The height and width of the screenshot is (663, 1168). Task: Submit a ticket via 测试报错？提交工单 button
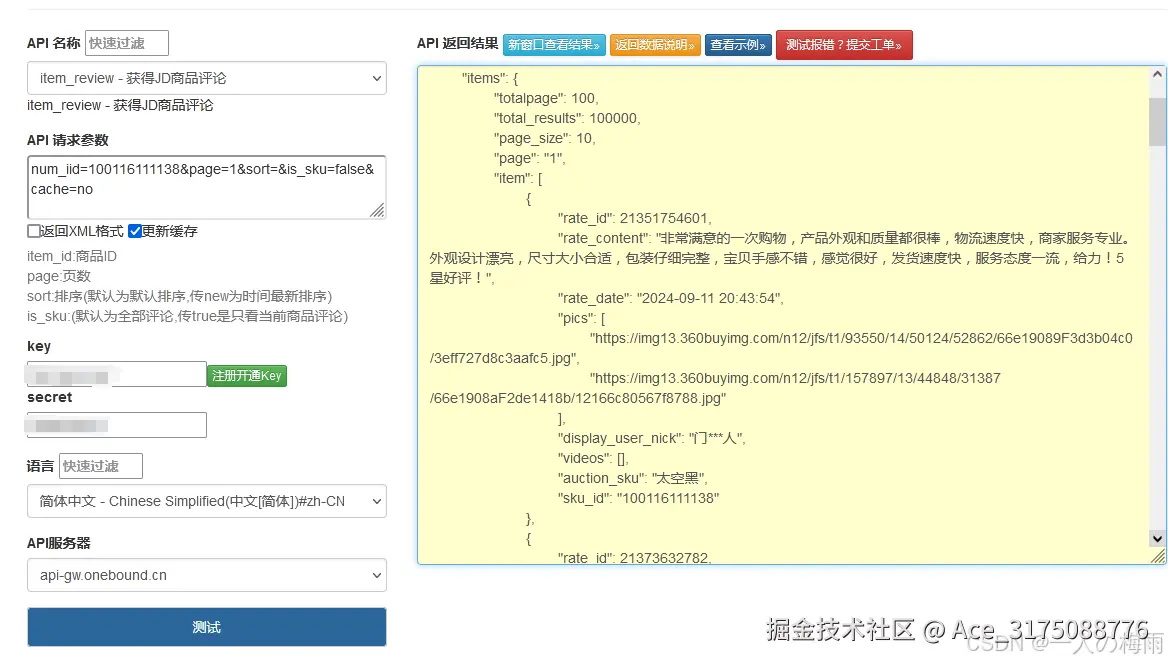coord(845,45)
